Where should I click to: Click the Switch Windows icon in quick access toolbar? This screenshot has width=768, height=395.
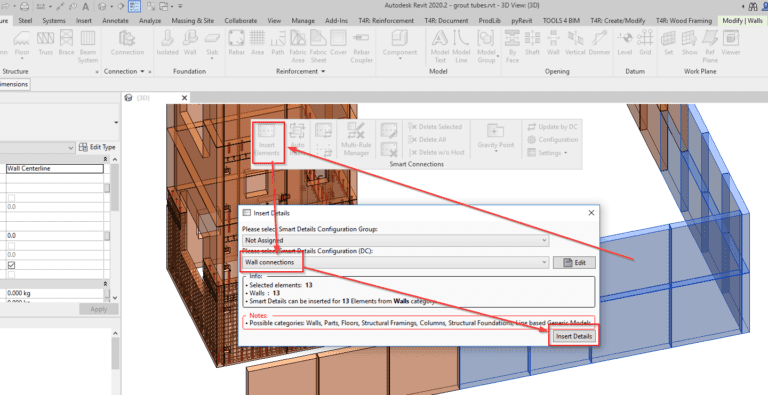(x=164, y=6)
